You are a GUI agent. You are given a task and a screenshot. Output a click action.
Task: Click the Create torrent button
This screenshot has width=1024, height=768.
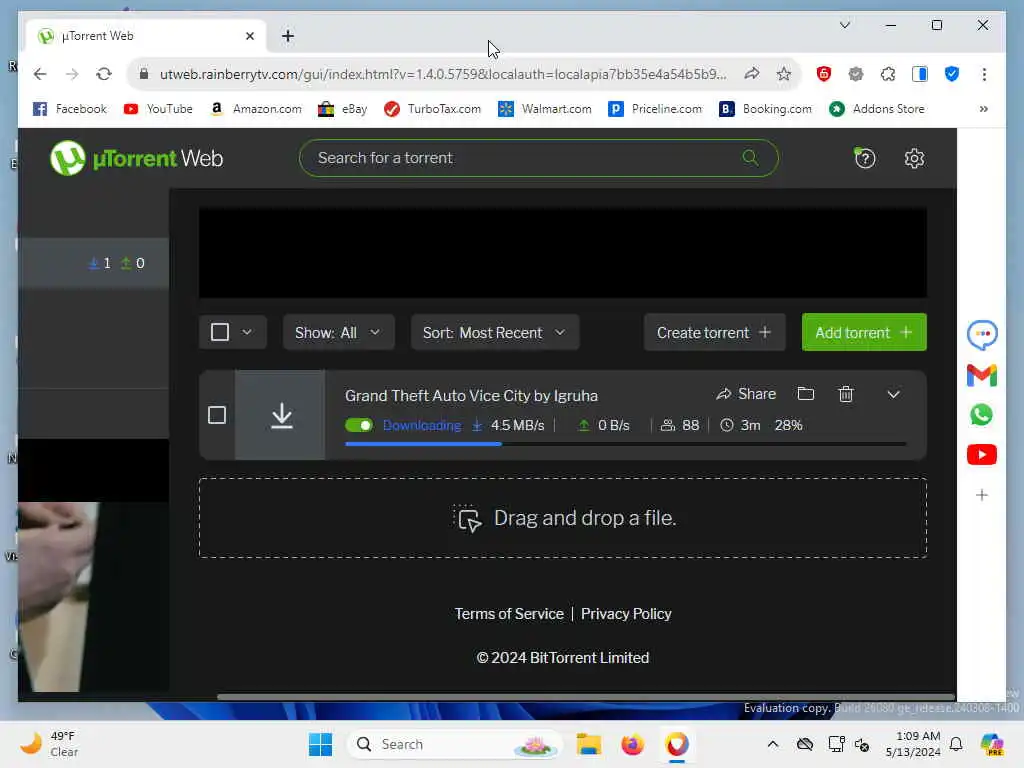714,332
